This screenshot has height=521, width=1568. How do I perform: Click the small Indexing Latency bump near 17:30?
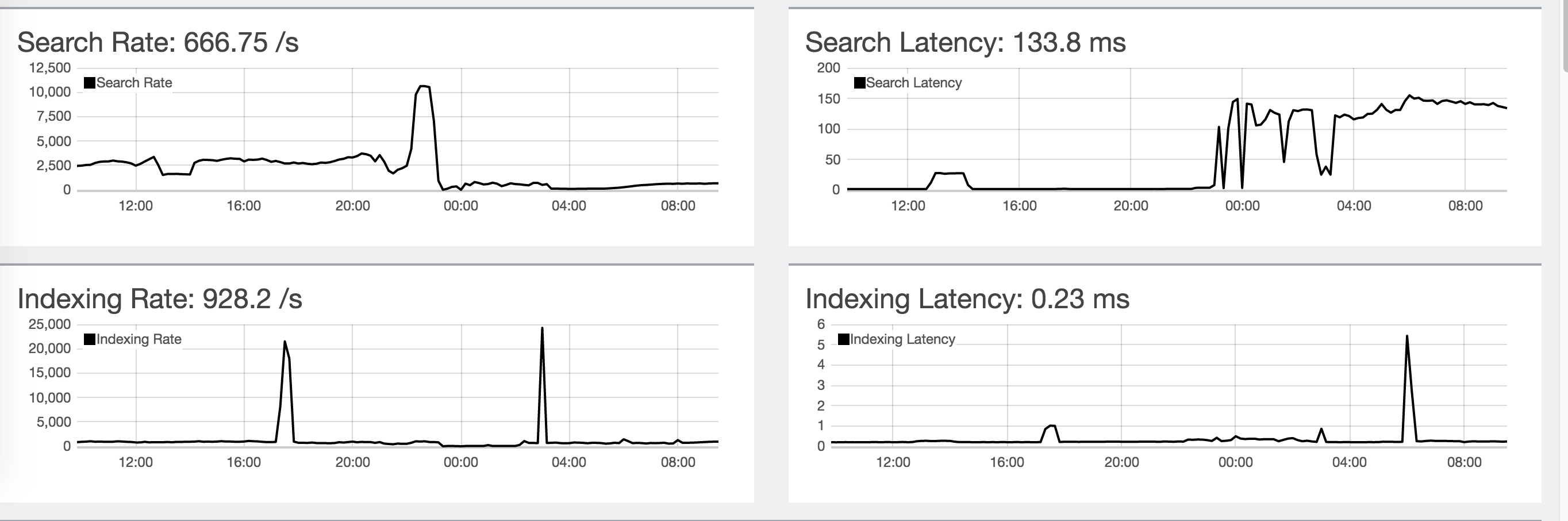point(1051,426)
